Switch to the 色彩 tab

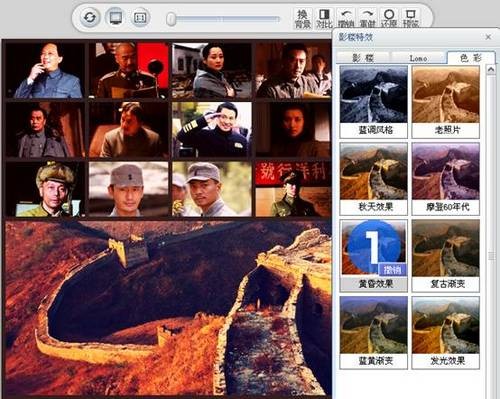(470, 58)
